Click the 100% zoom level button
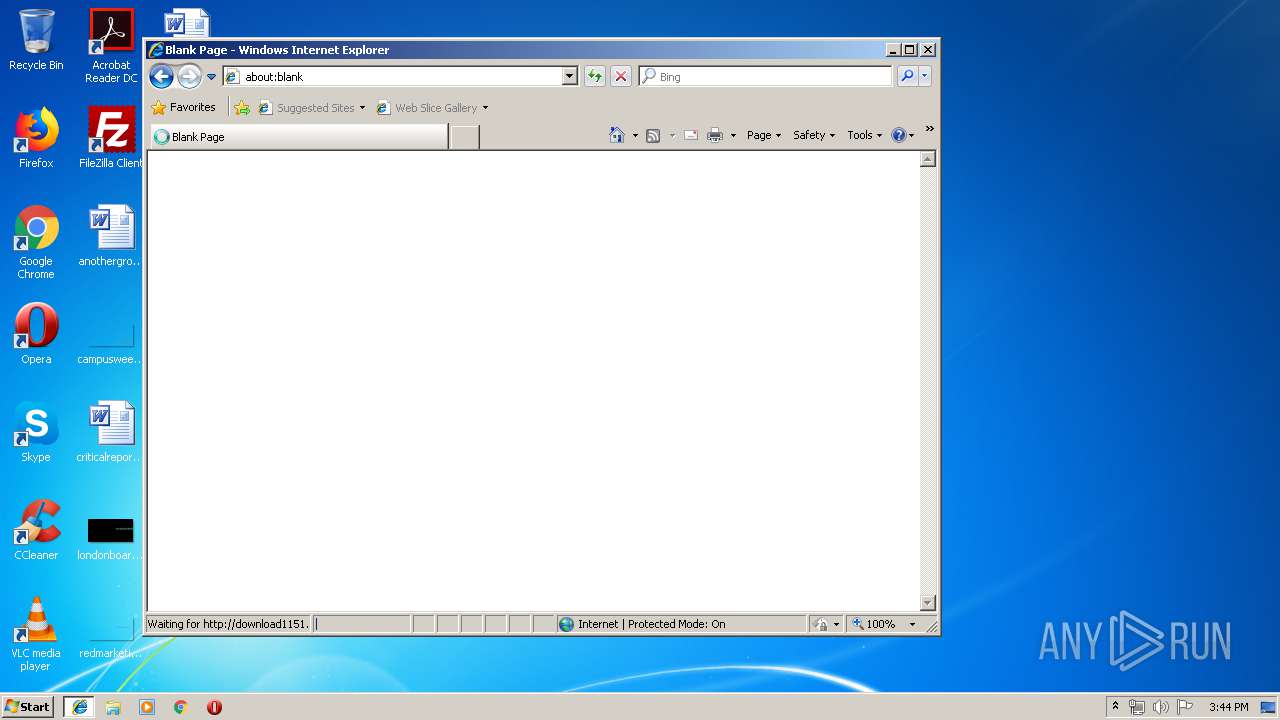The width and height of the screenshot is (1280, 720). [x=874, y=624]
